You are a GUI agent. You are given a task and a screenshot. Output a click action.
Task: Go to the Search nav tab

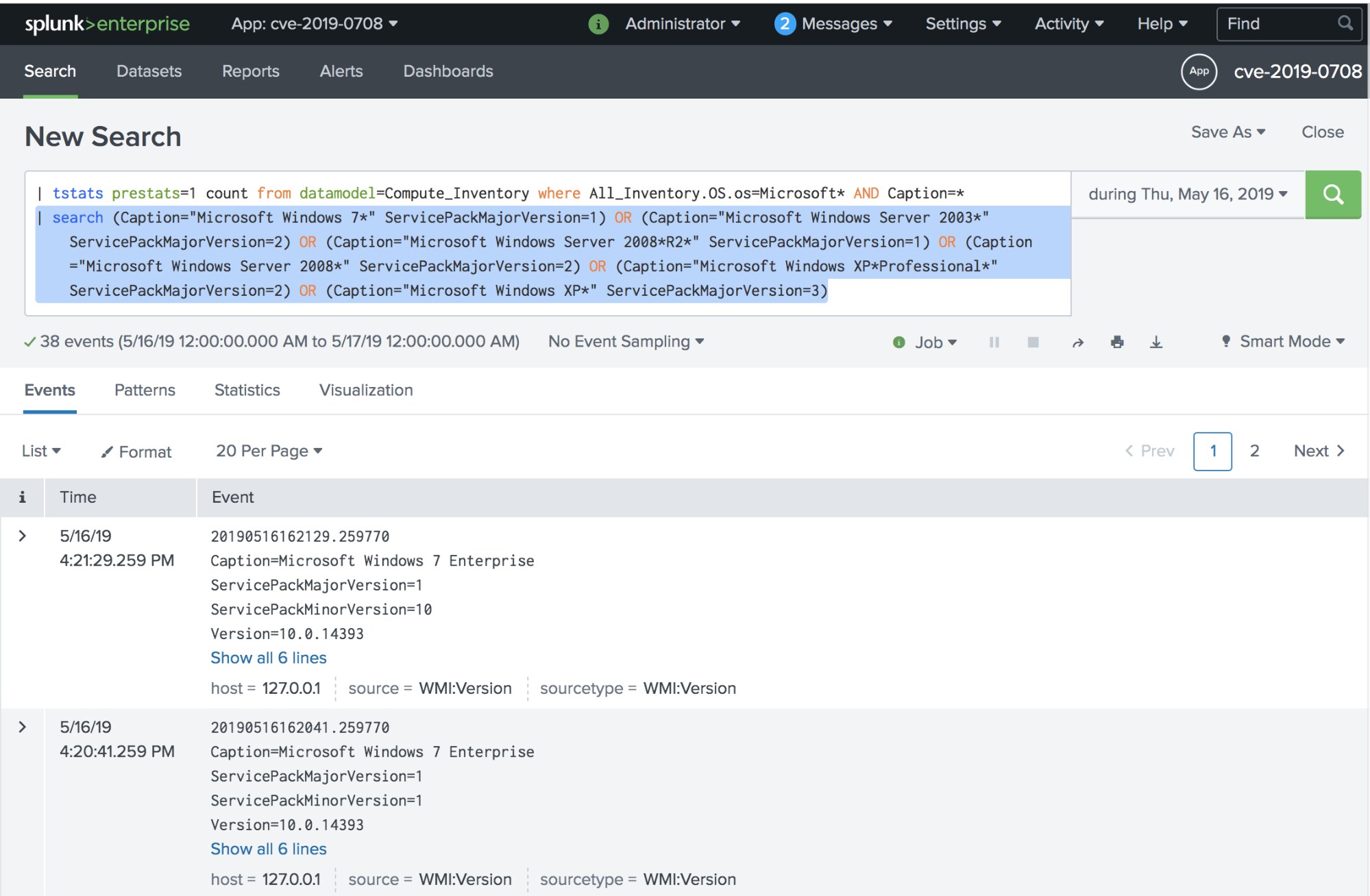click(50, 71)
